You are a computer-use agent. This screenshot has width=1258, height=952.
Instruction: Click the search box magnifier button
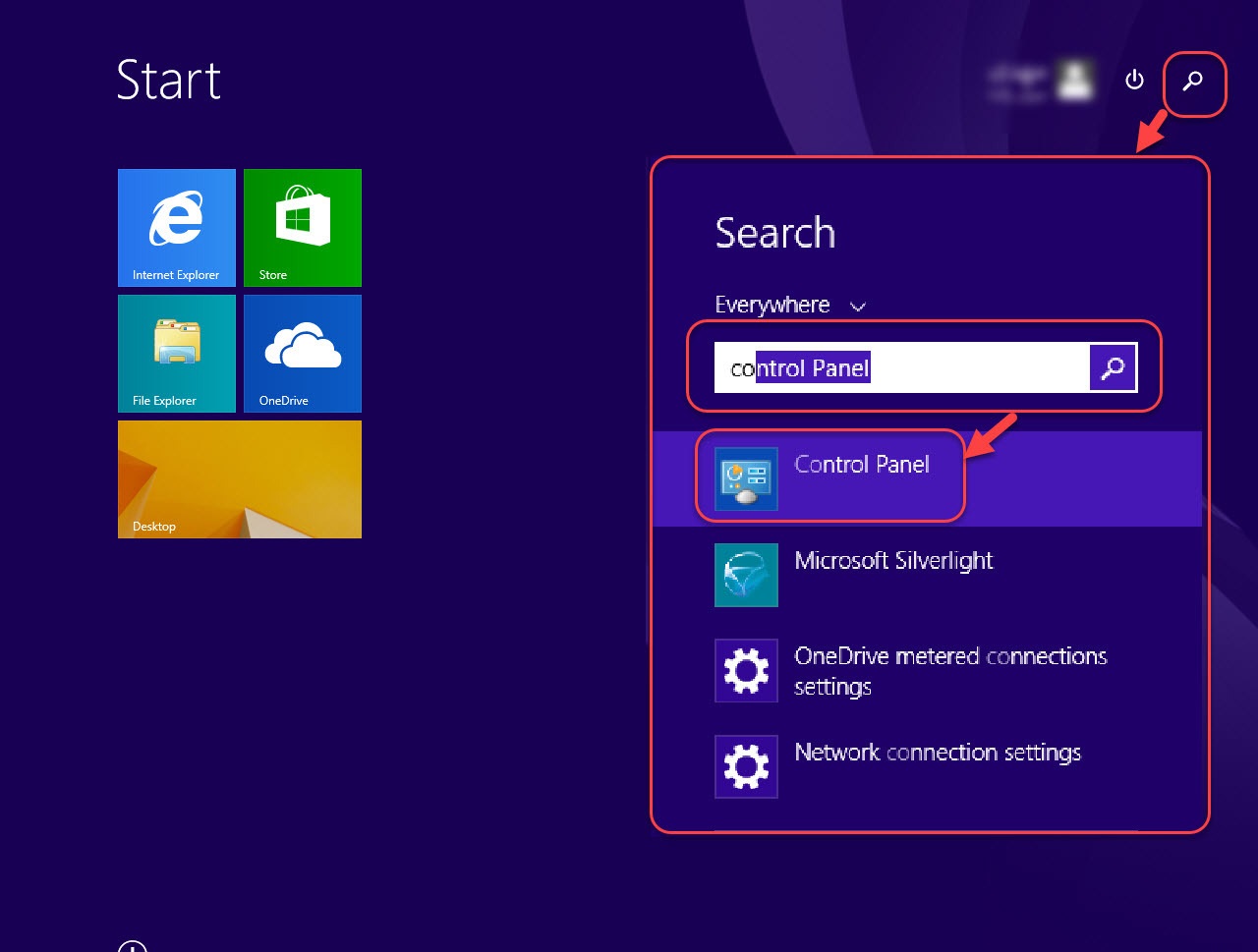coord(1113,367)
